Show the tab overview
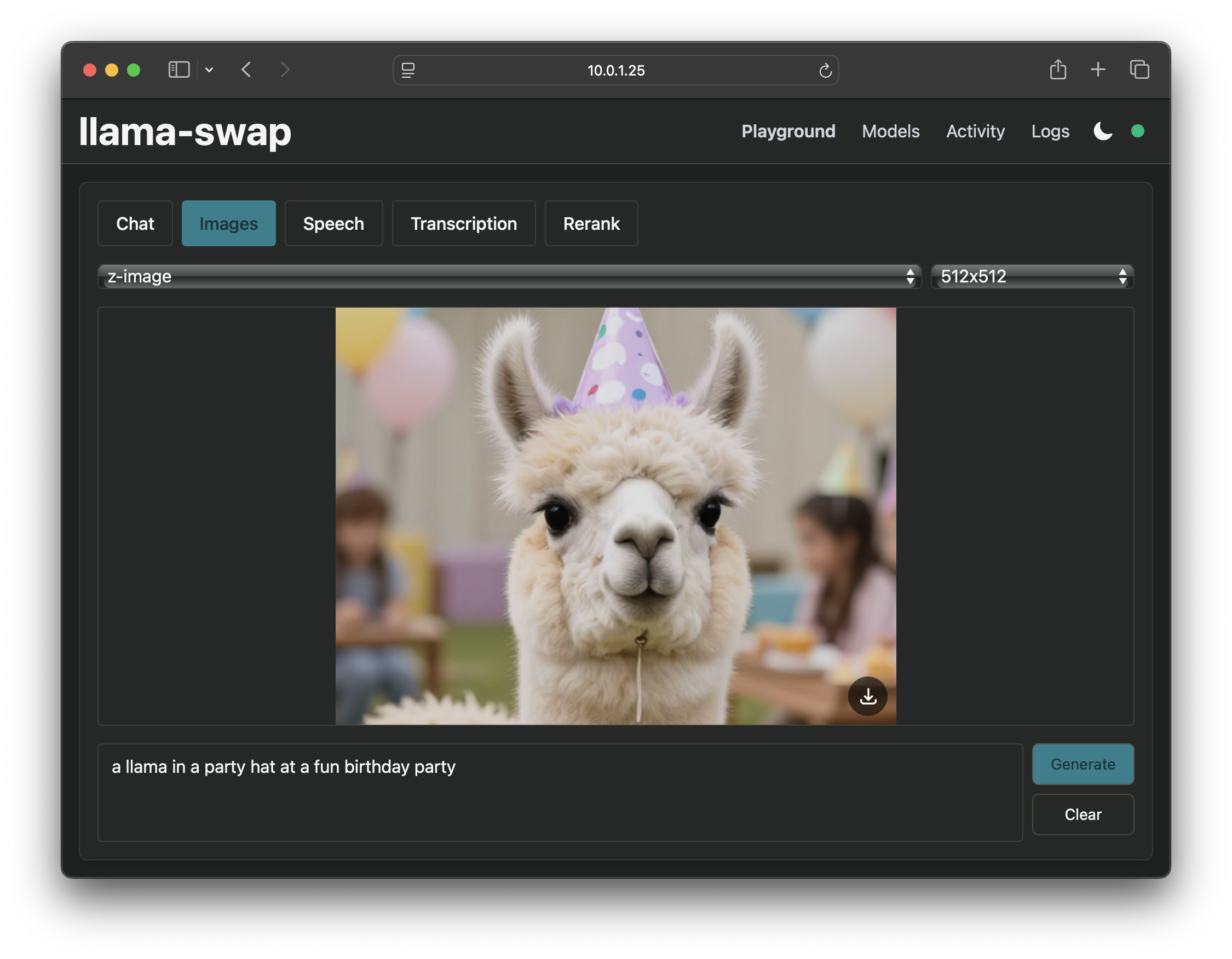Viewport: 1232px width, 959px height. click(1139, 70)
